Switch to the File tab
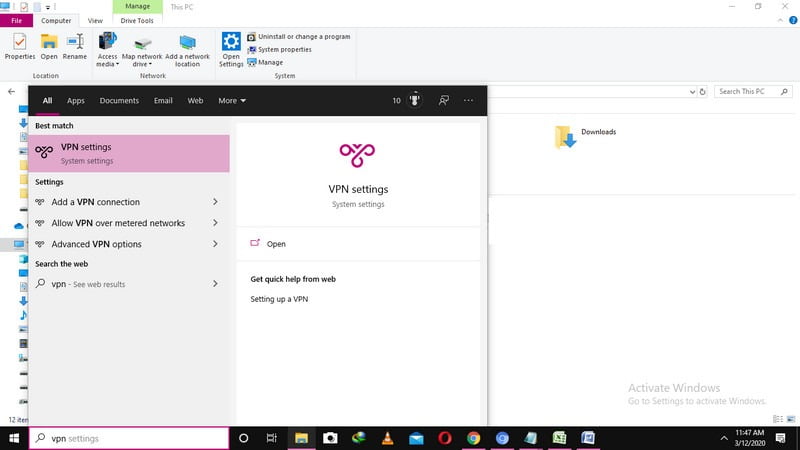800x450 pixels. (x=16, y=20)
